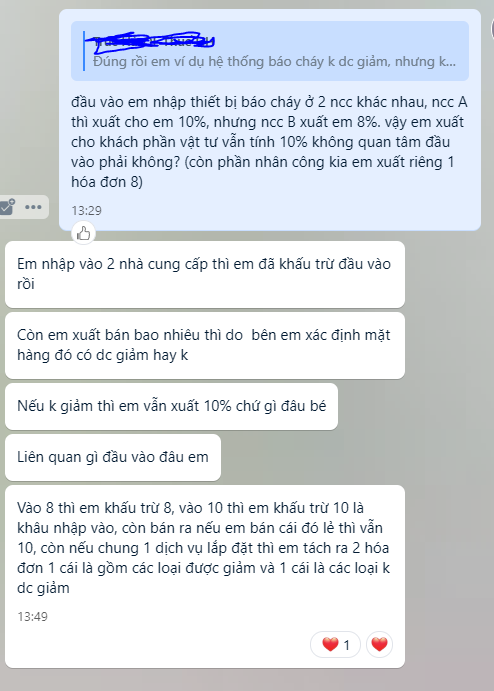
Task: Click the thumbs-up reaction icon below 13:29 message
Action: (x=83, y=233)
